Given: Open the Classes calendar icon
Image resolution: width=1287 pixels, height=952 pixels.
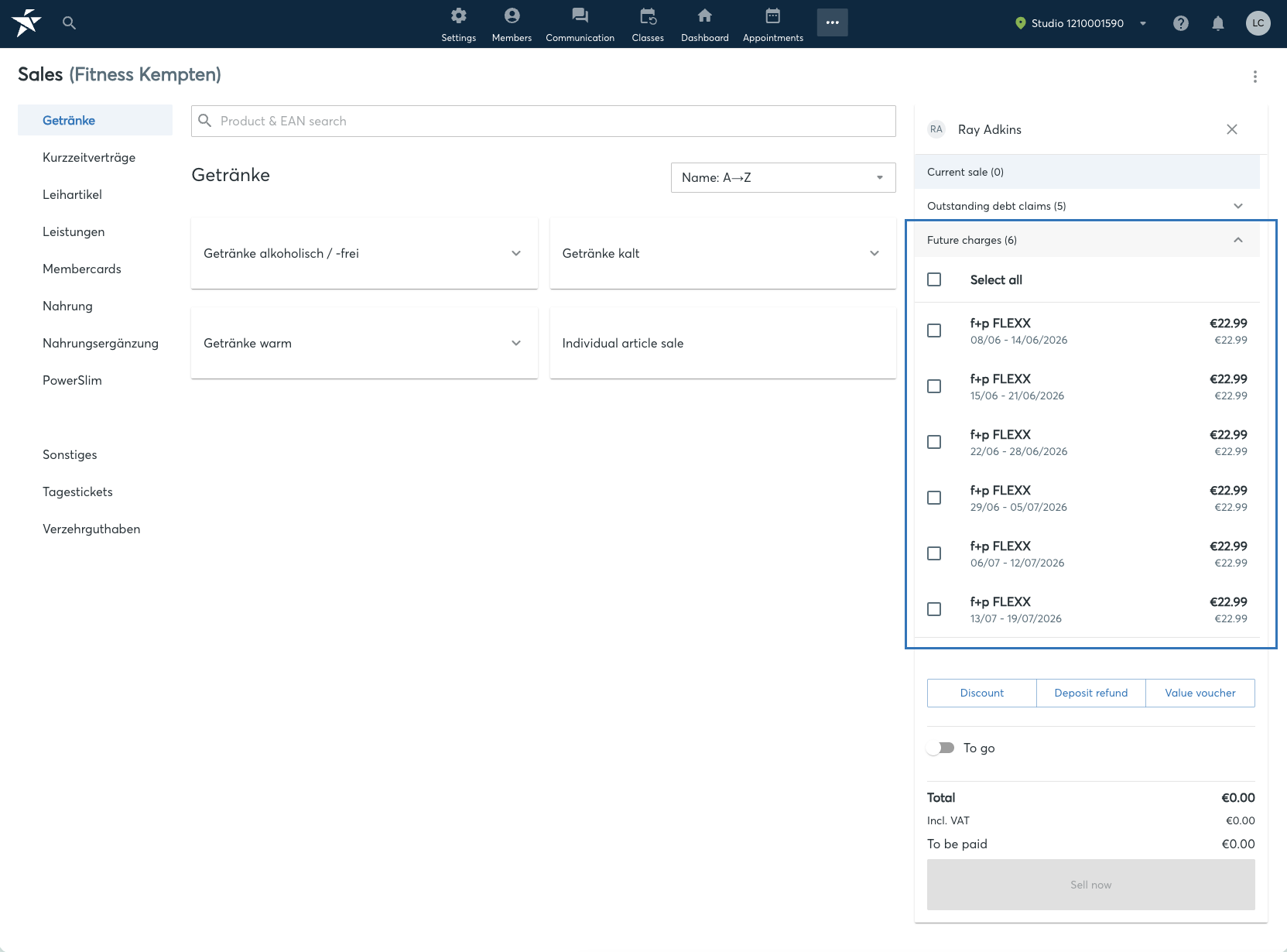Looking at the screenshot, I should [x=648, y=16].
